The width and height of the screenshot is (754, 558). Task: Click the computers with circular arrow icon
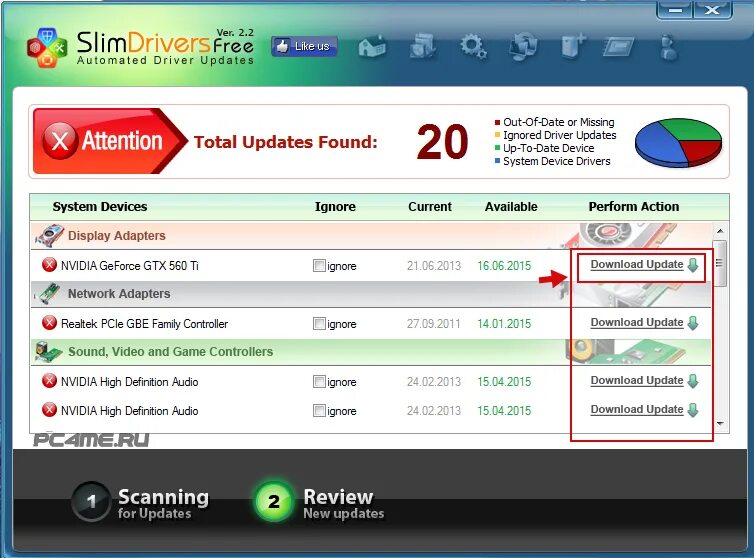523,47
